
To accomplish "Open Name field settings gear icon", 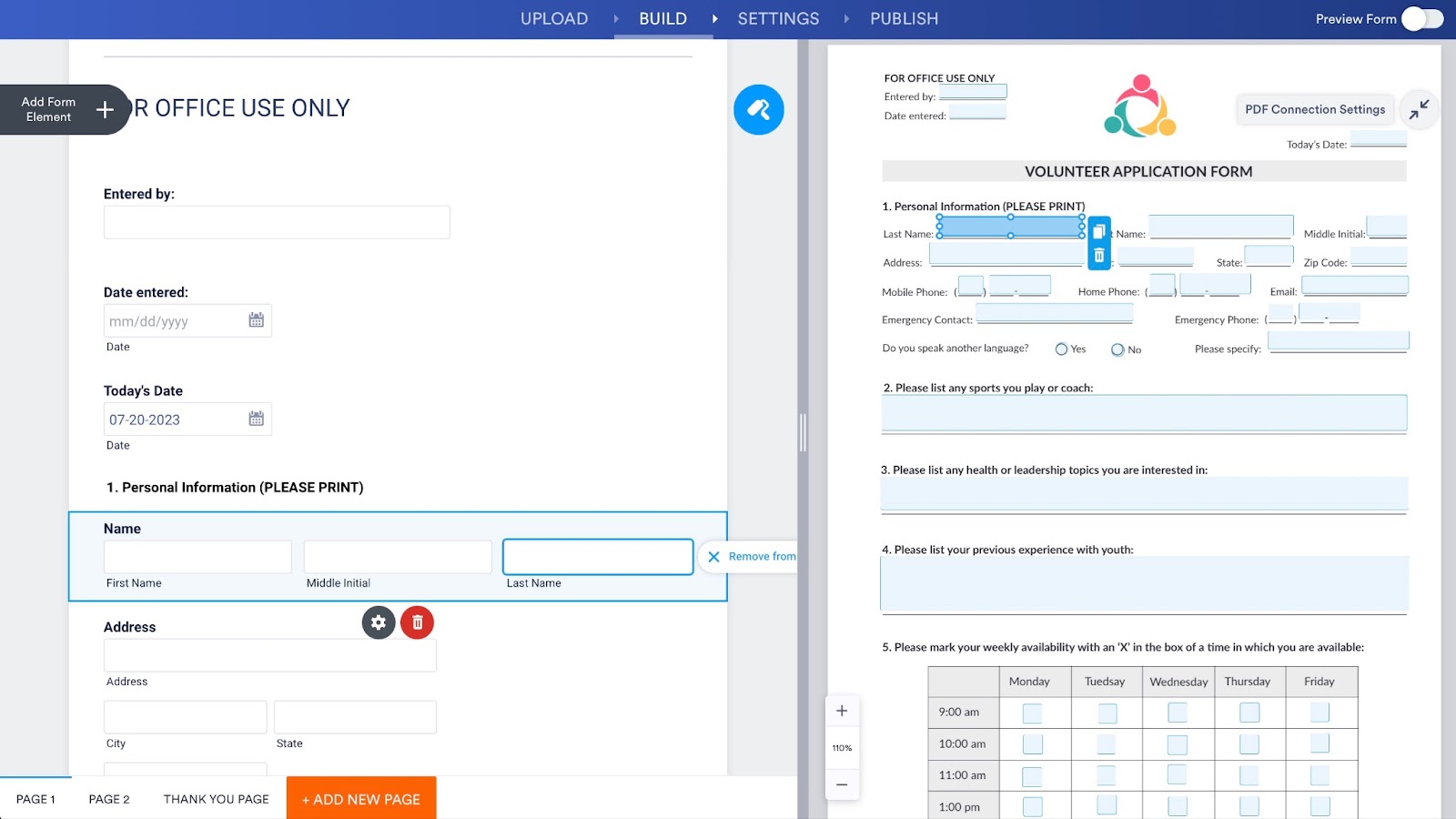I will [379, 622].
